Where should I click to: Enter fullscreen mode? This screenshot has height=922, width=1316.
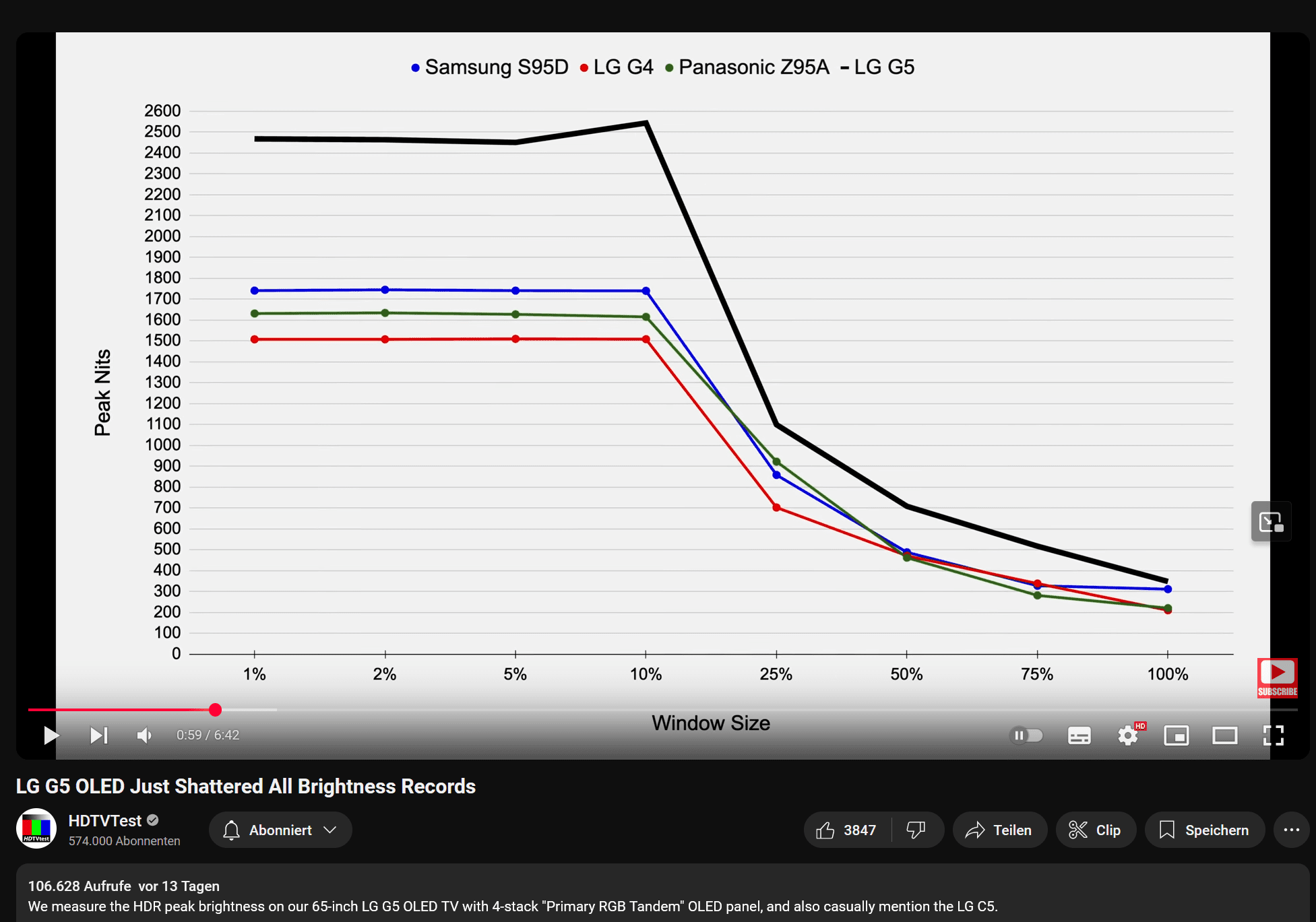click(1273, 735)
